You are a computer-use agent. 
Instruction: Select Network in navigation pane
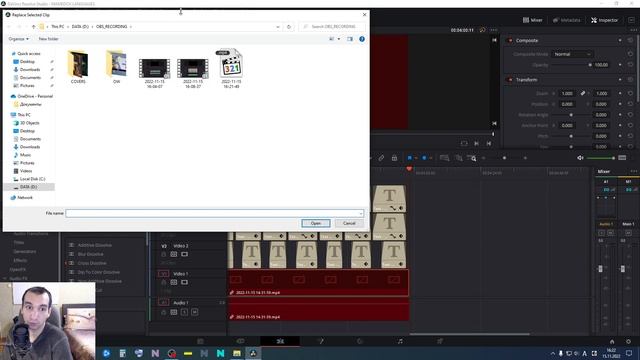24,198
